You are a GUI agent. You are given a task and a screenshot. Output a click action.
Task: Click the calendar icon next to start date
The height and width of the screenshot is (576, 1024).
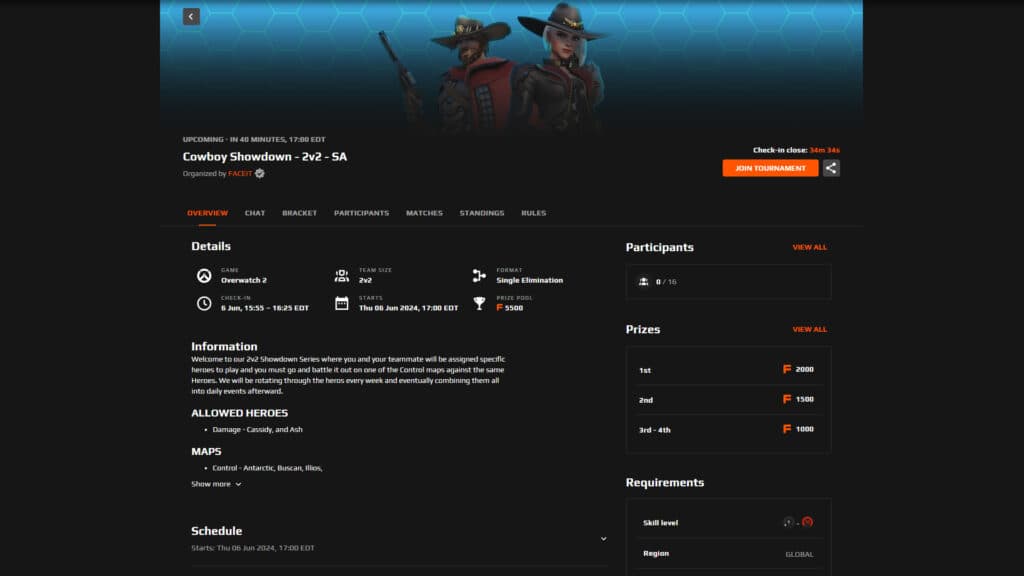343,302
